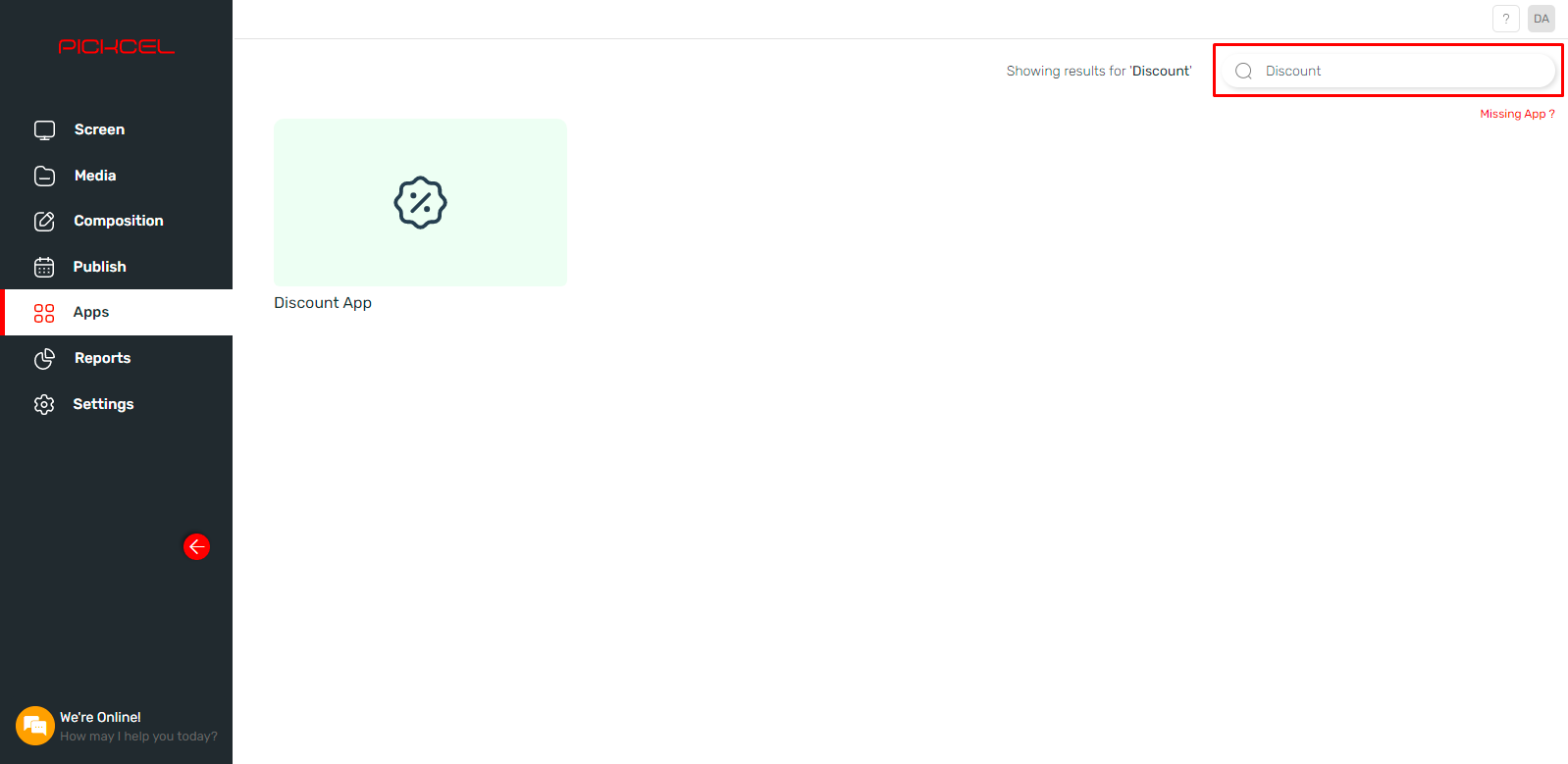Open the help question mark icon
The image size is (1568, 764).
point(1506,19)
